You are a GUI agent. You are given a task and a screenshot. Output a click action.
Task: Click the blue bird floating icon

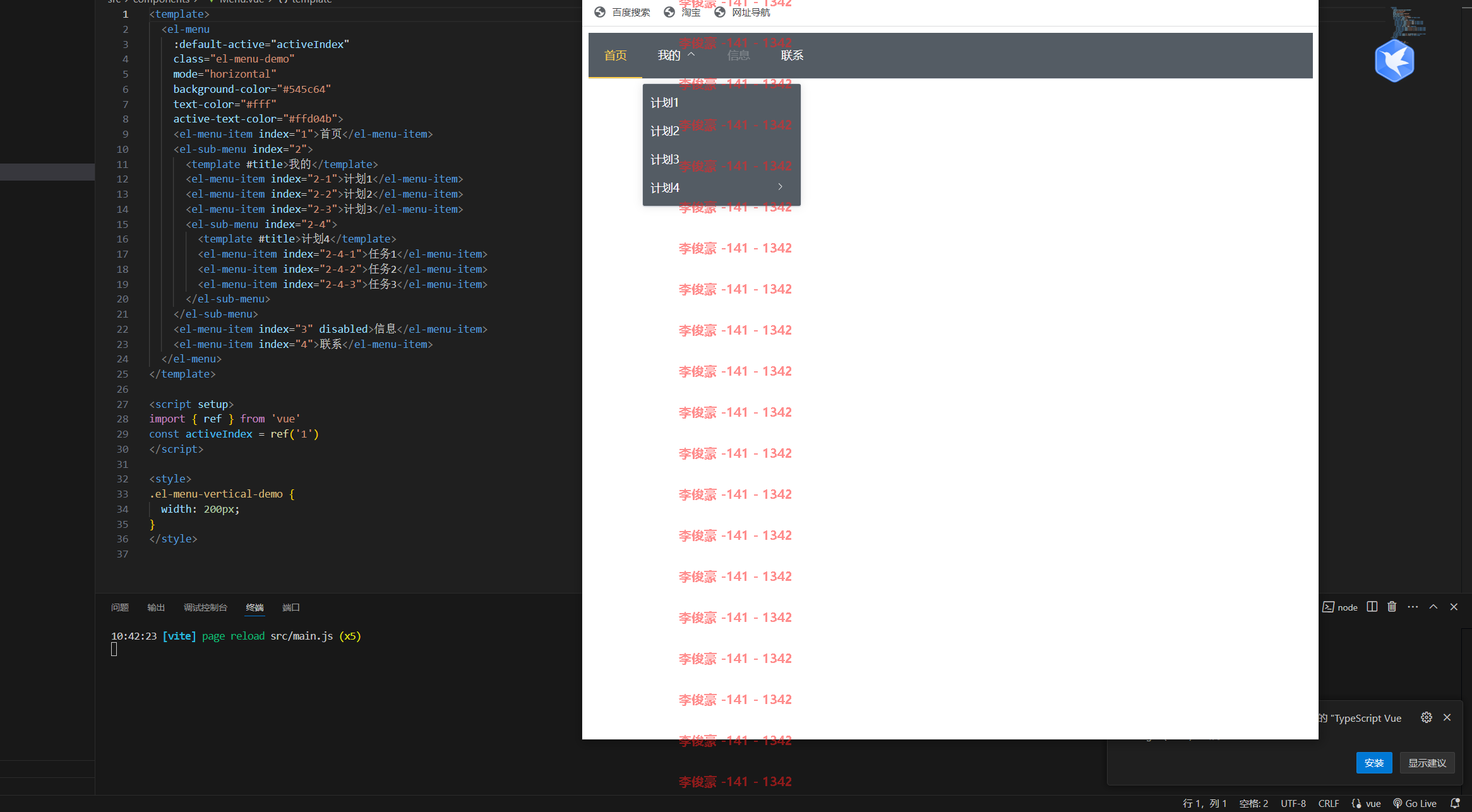(1394, 61)
